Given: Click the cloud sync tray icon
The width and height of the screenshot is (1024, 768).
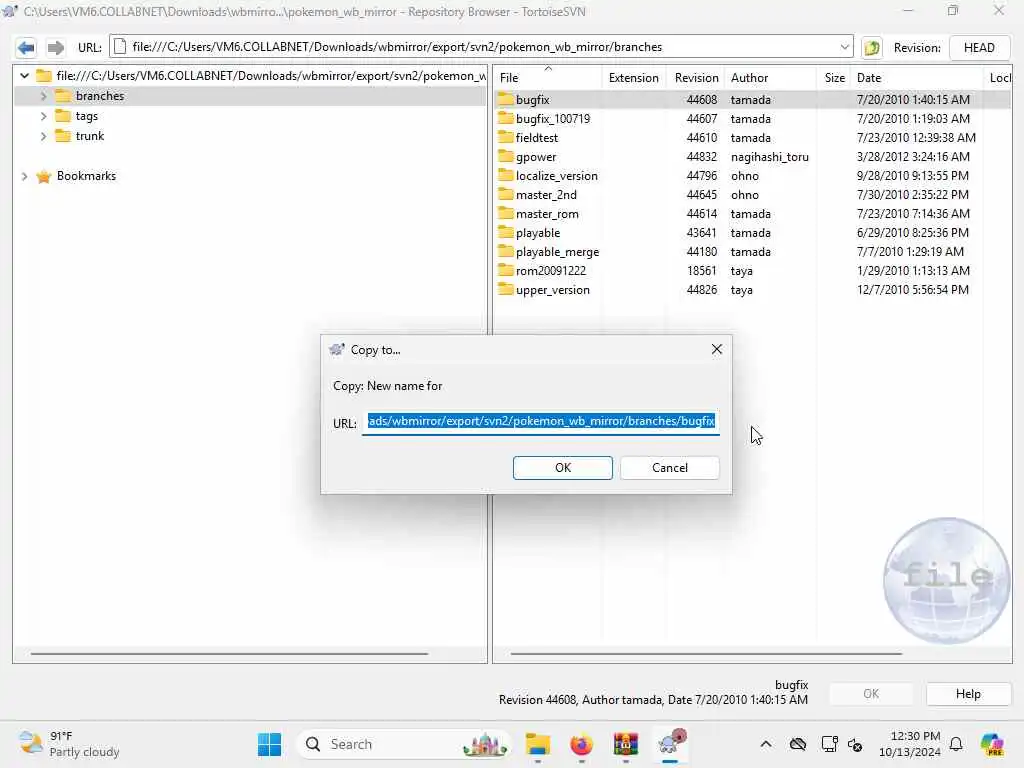Looking at the screenshot, I should tap(797, 744).
